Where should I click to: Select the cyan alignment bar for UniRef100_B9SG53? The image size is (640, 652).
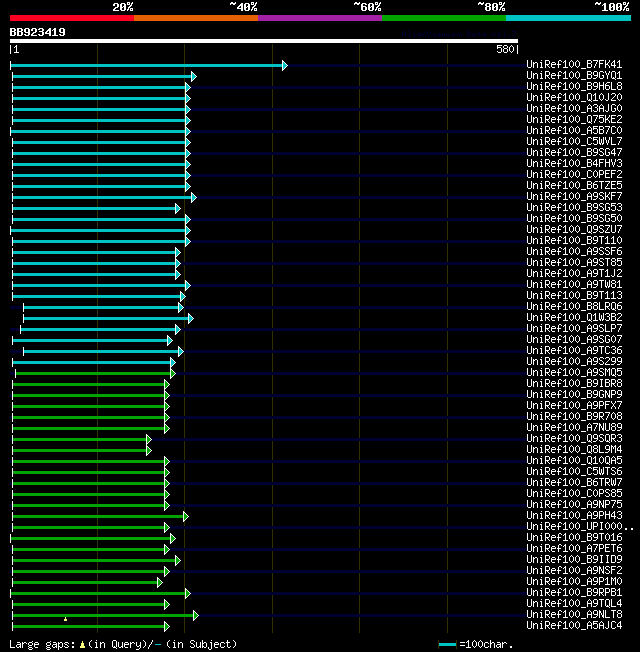point(94,208)
